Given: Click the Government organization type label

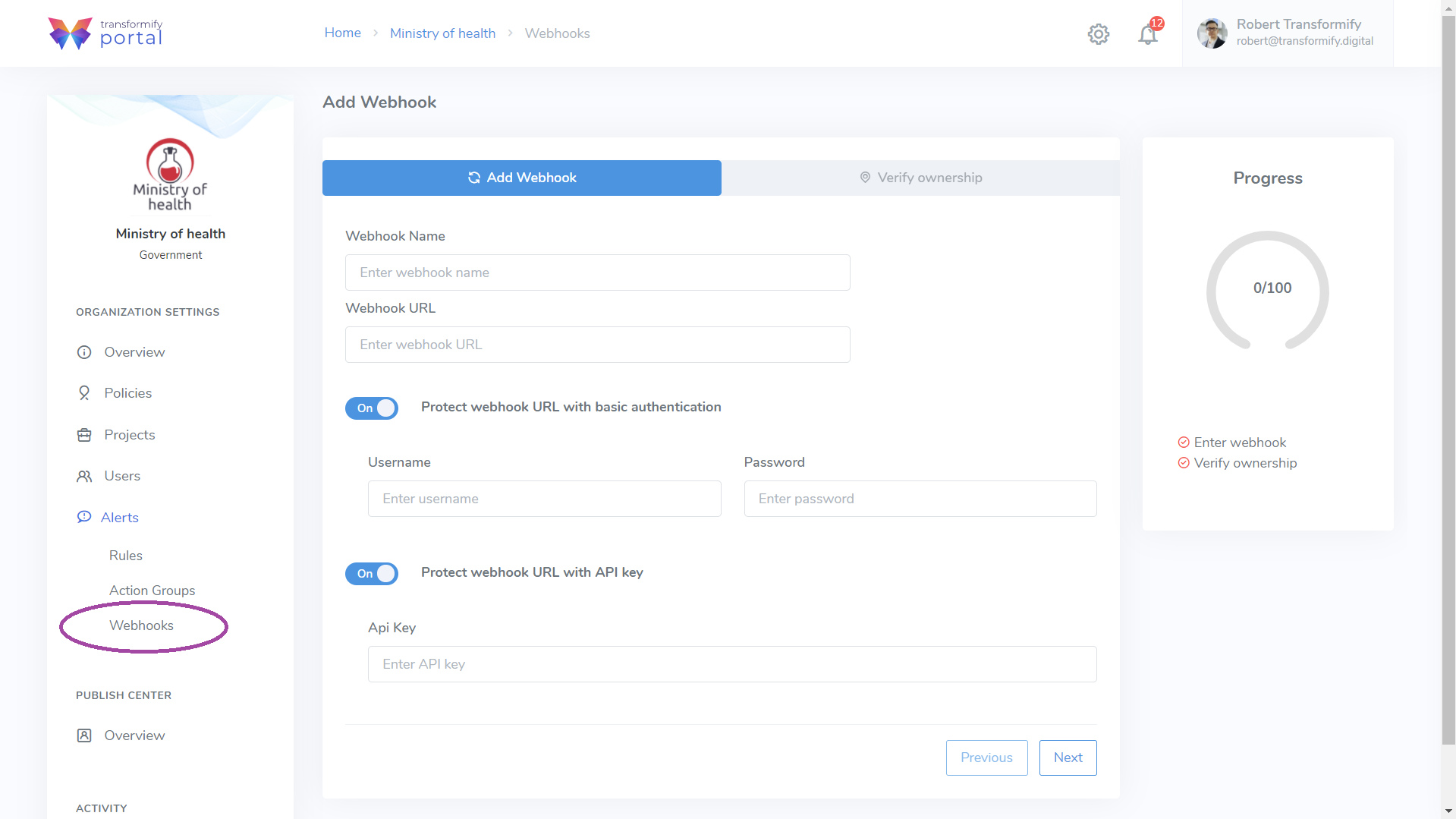Looking at the screenshot, I should pos(170,255).
